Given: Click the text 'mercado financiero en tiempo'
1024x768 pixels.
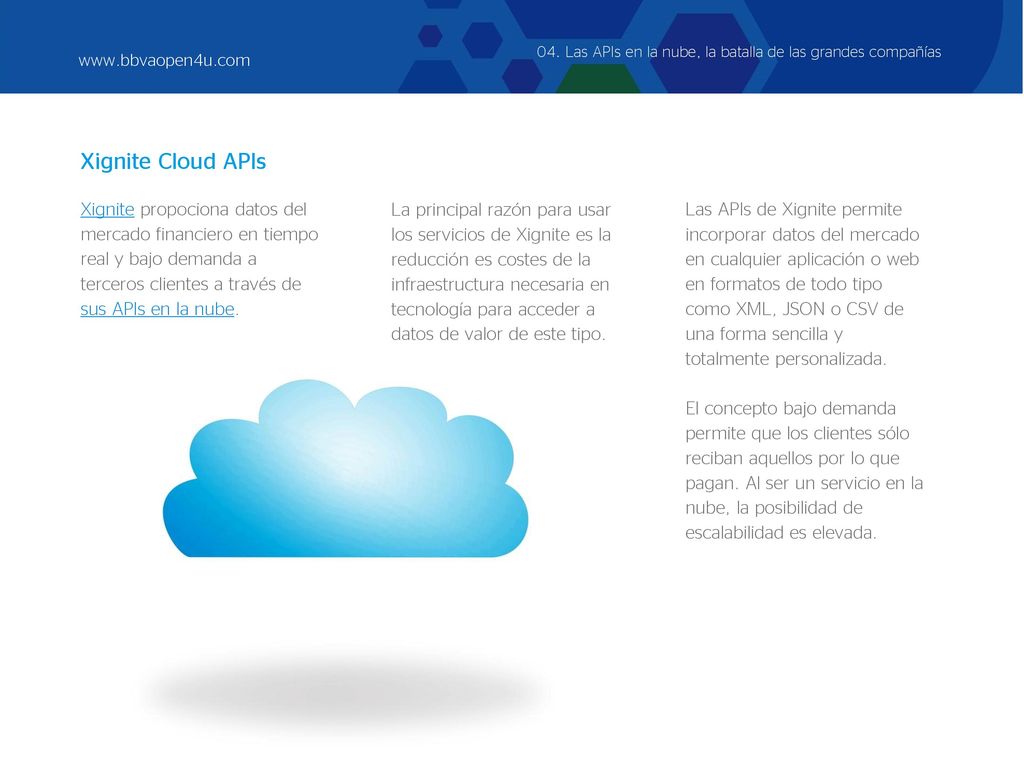Looking at the screenshot, I should tap(199, 234).
